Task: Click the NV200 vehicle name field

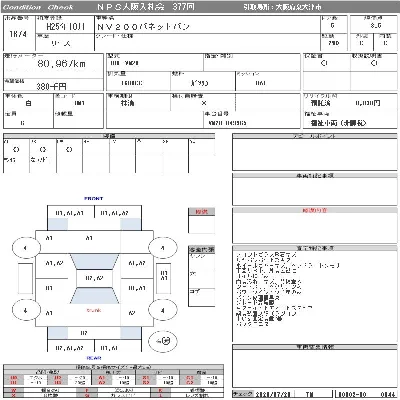Action: pos(143,27)
